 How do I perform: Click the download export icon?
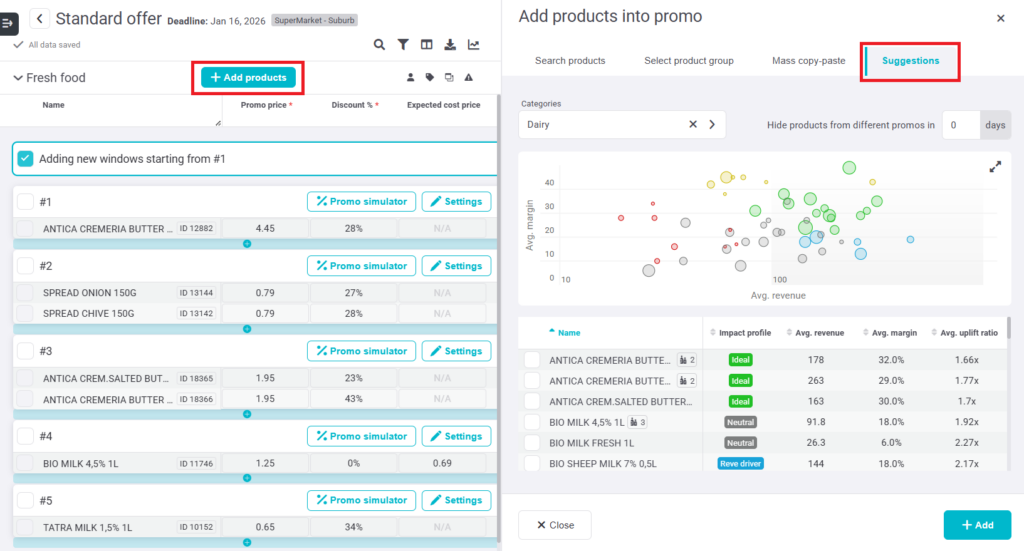tap(450, 45)
